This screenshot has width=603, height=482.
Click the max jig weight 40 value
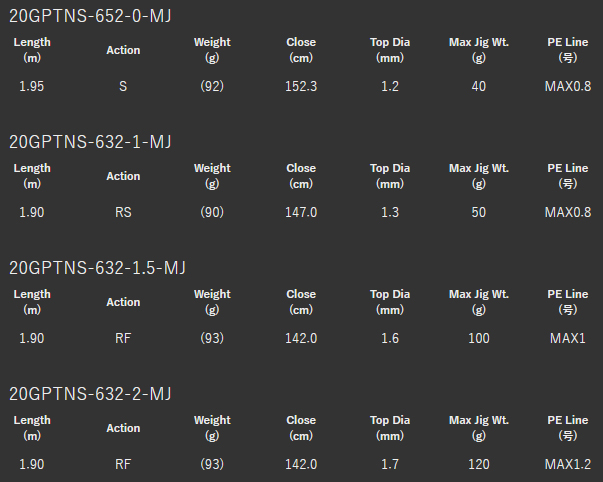(479, 86)
